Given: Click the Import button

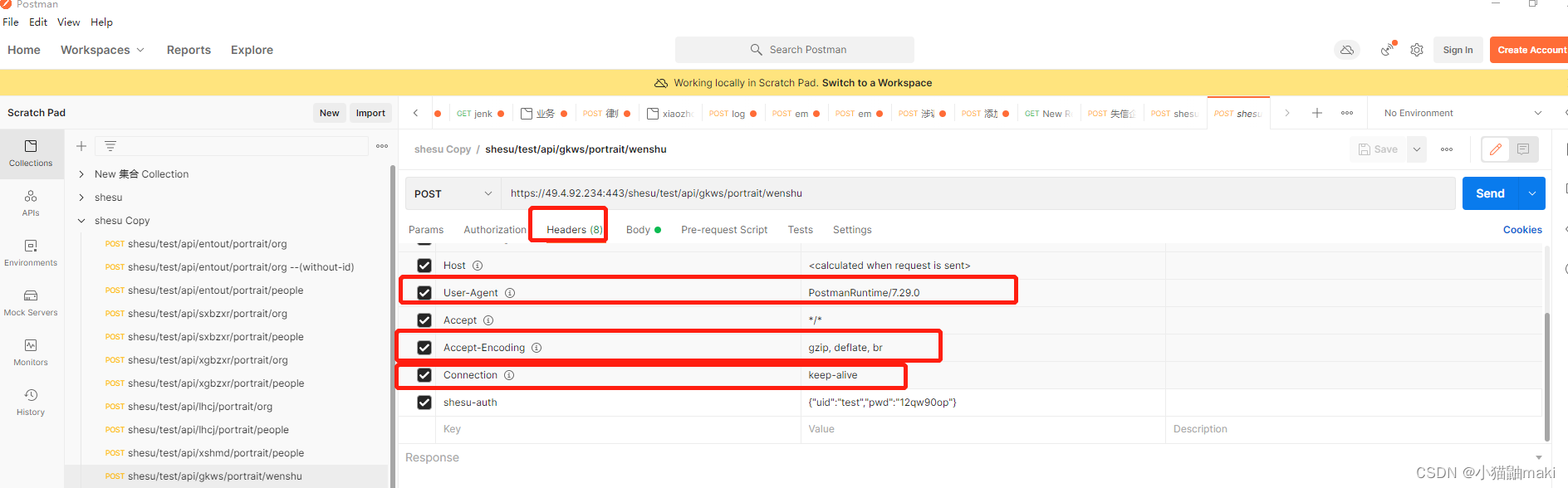Looking at the screenshot, I should tap(370, 113).
